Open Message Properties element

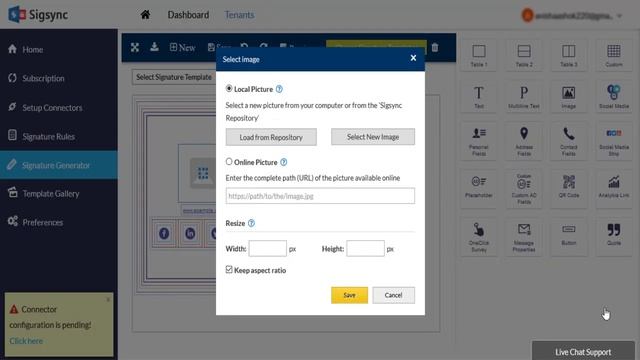pos(524,237)
